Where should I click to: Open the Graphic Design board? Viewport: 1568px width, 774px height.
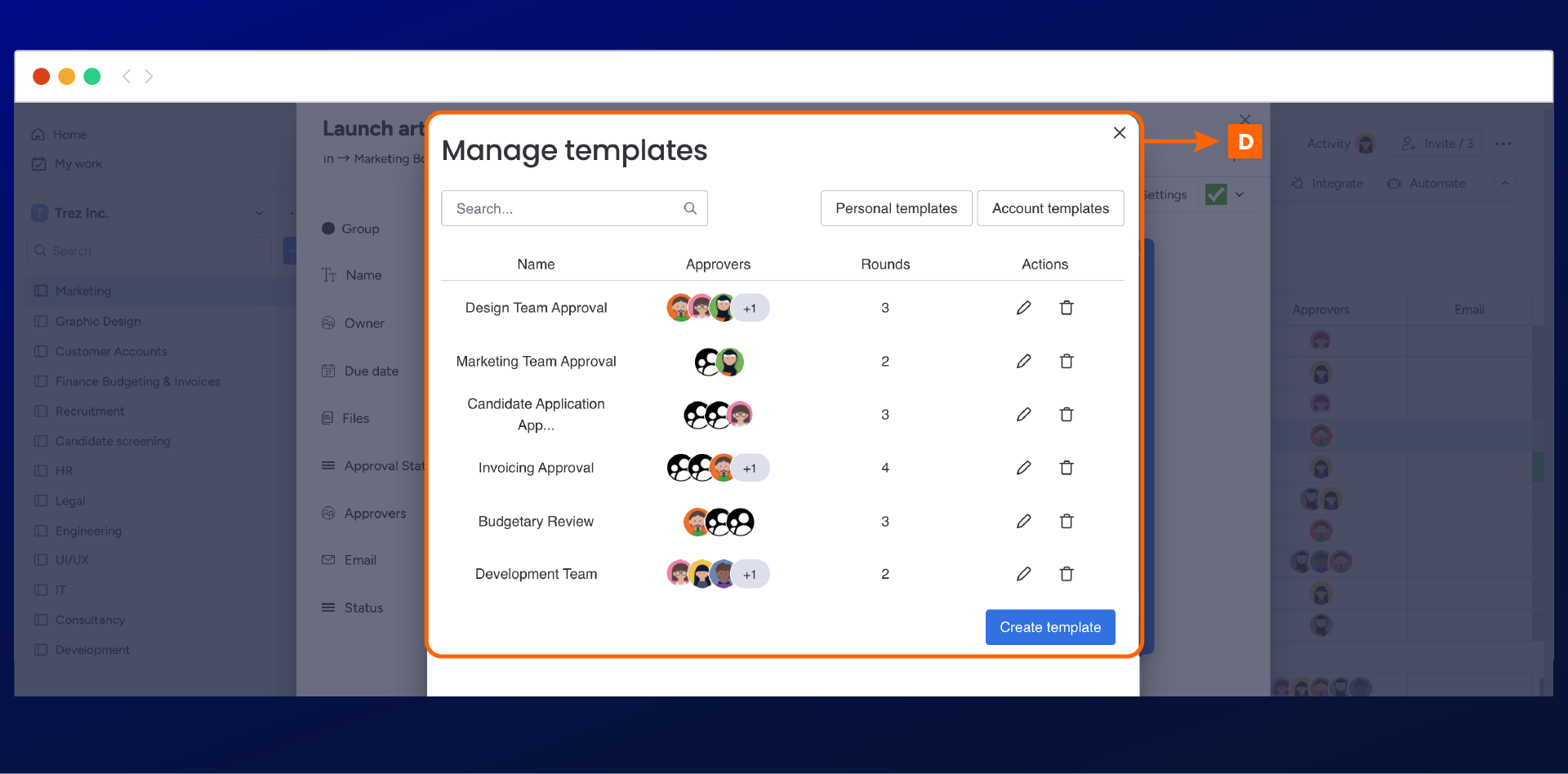click(98, 322)
